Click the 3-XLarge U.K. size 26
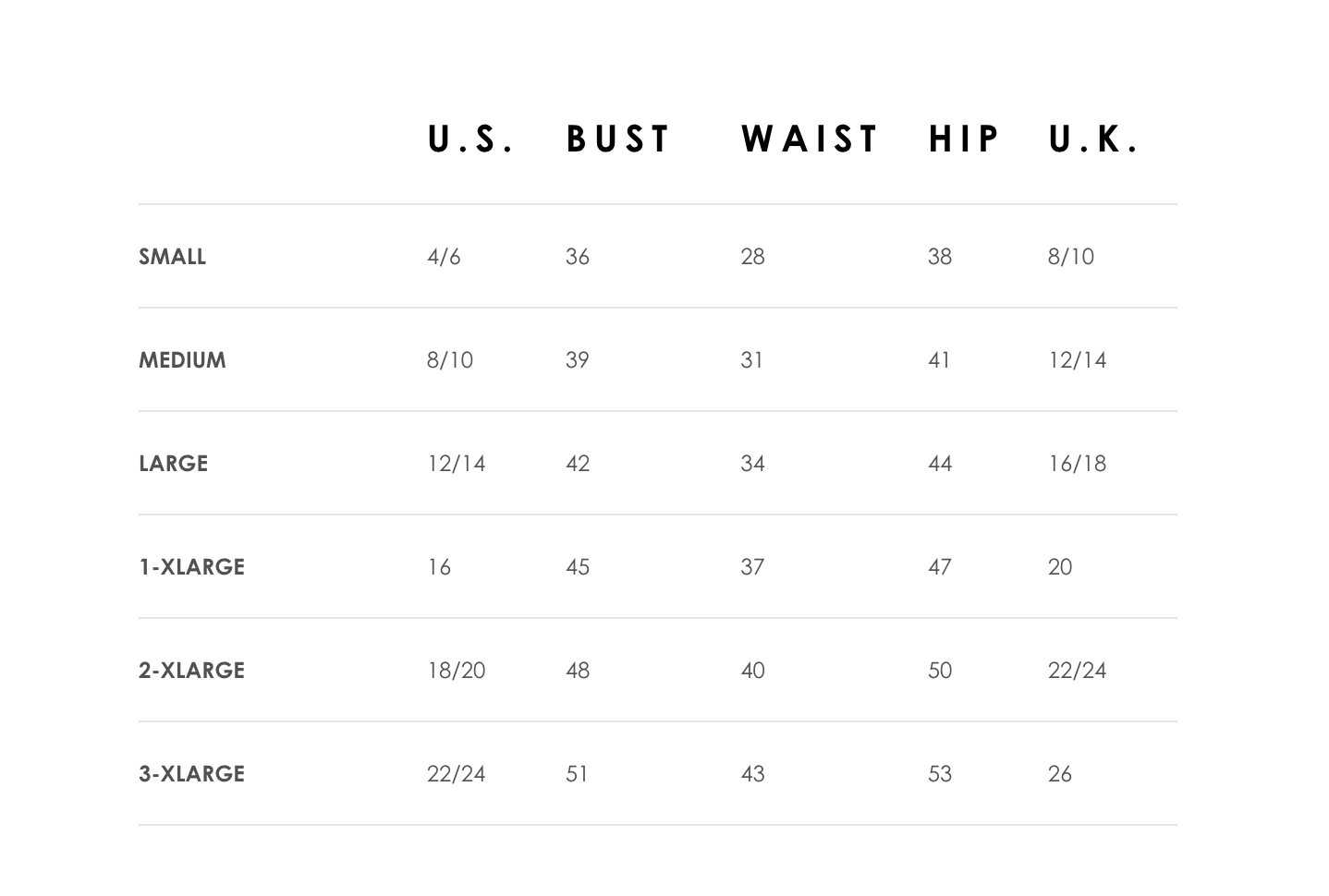 [x=1060, y=774]
